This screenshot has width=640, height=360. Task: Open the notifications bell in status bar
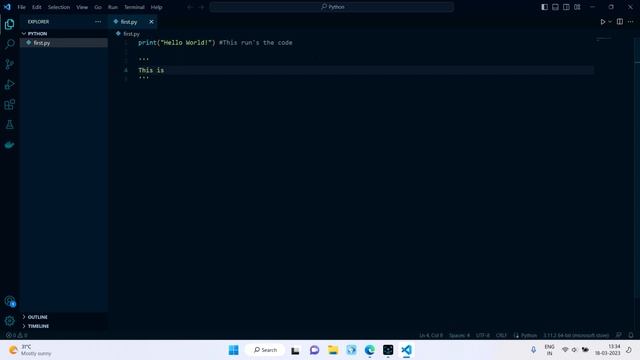coord(631,335)
